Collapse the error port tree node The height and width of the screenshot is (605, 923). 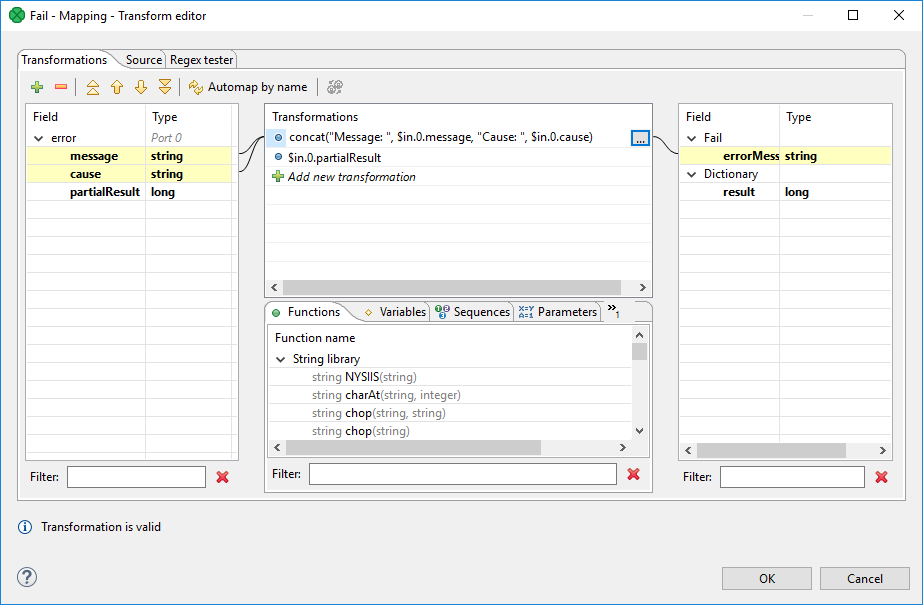(39, 138)
